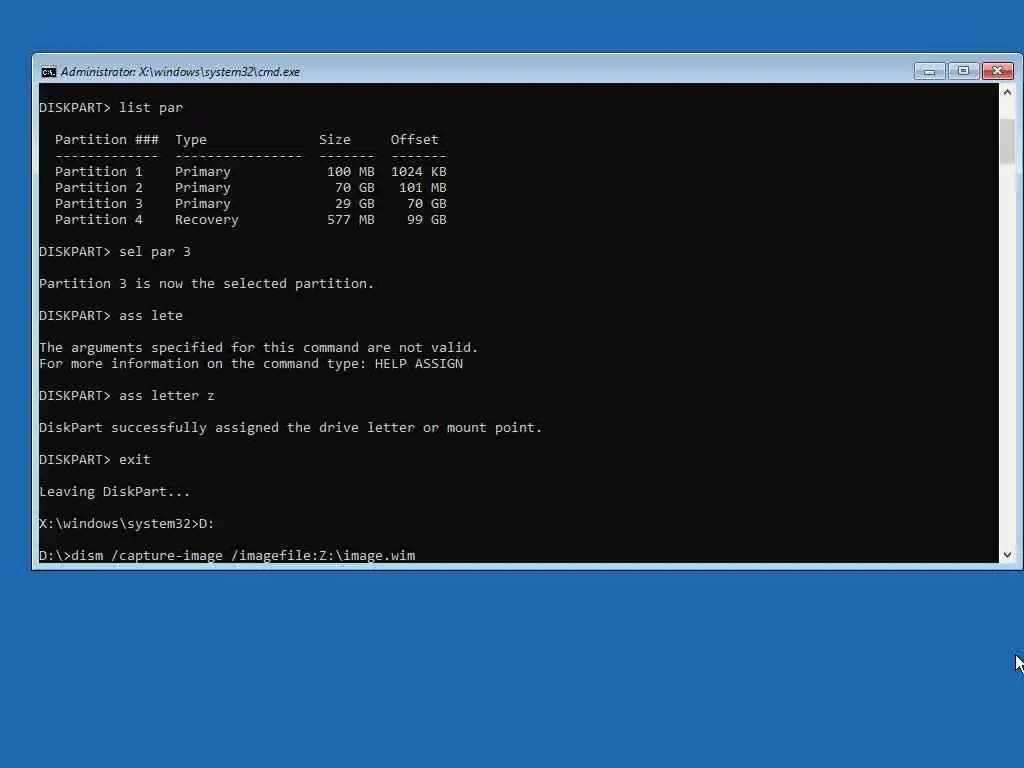Image resolution: width=1024 pixels, height=768 pixels.
Task: Click 'DiskPart successfully assigned the drive letter' message
Action: [291, 427]
